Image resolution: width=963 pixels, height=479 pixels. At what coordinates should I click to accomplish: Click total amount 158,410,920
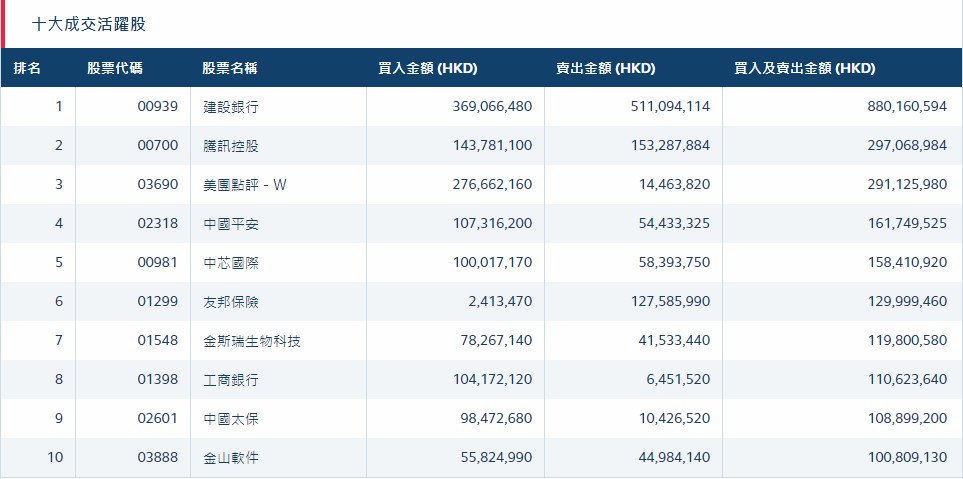point(907,262)
